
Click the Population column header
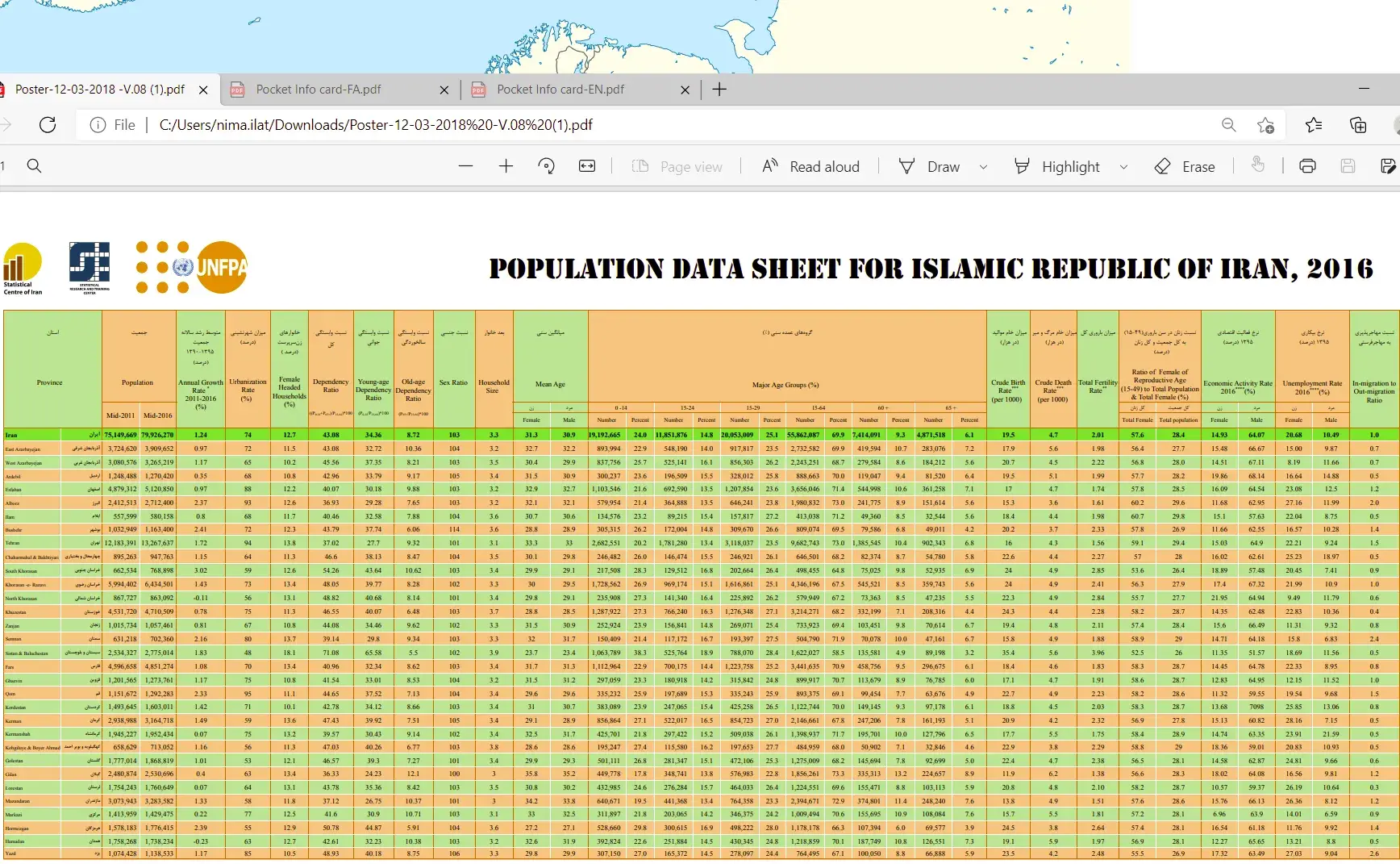[137, 382]
